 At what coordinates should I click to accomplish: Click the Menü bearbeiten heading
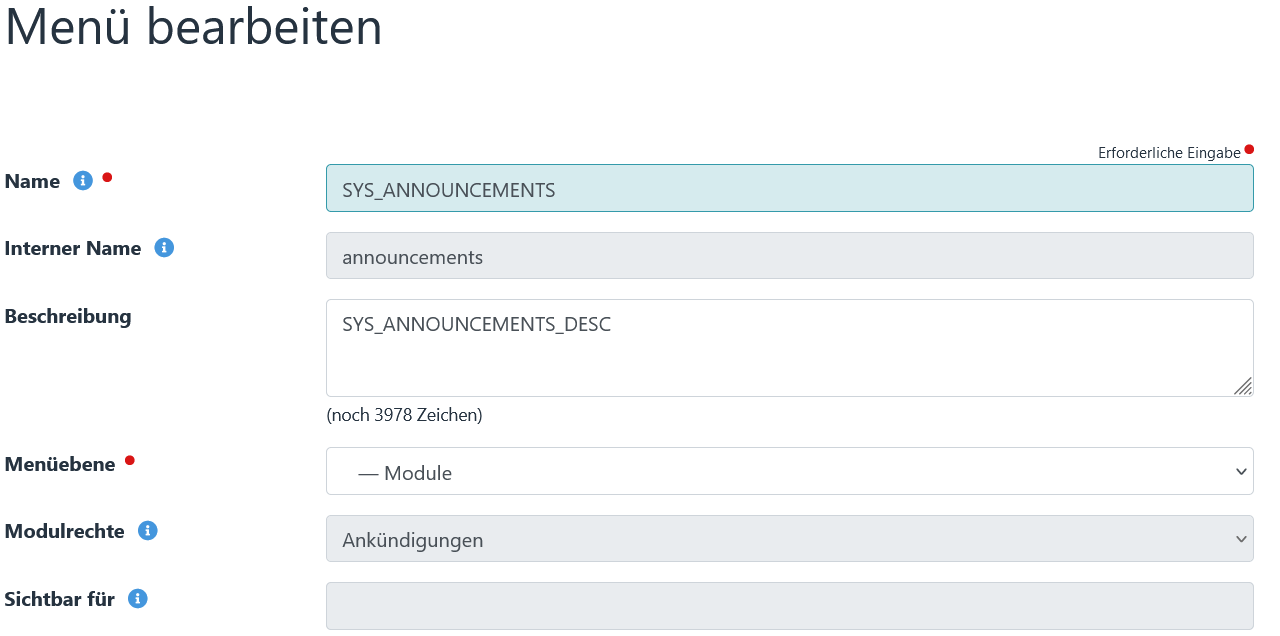[x=192, y=28]
